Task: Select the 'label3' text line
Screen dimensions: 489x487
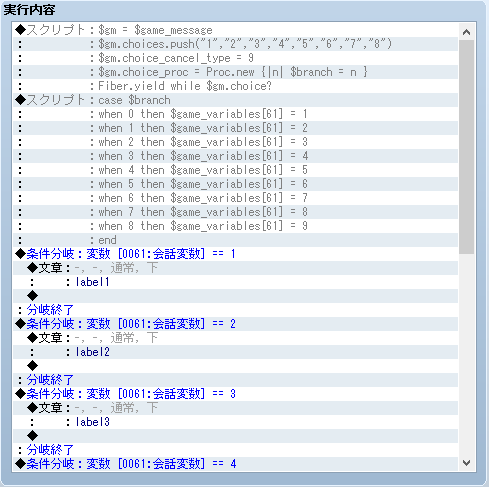Action: (x=236, y=422)
